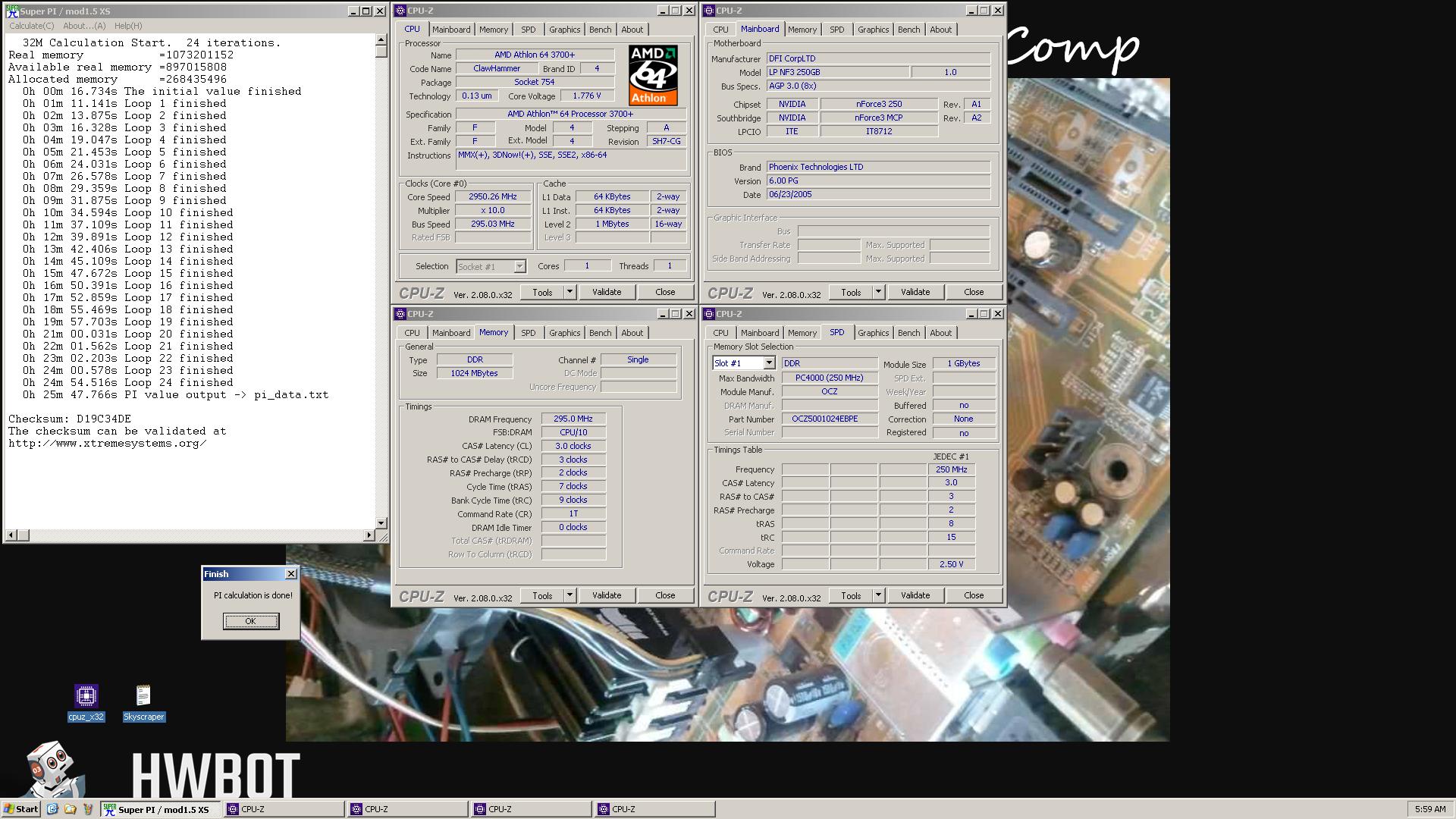Click the CPU-Z SPD window title icon
Screen dimensions: 1456x819
[709, 314]
